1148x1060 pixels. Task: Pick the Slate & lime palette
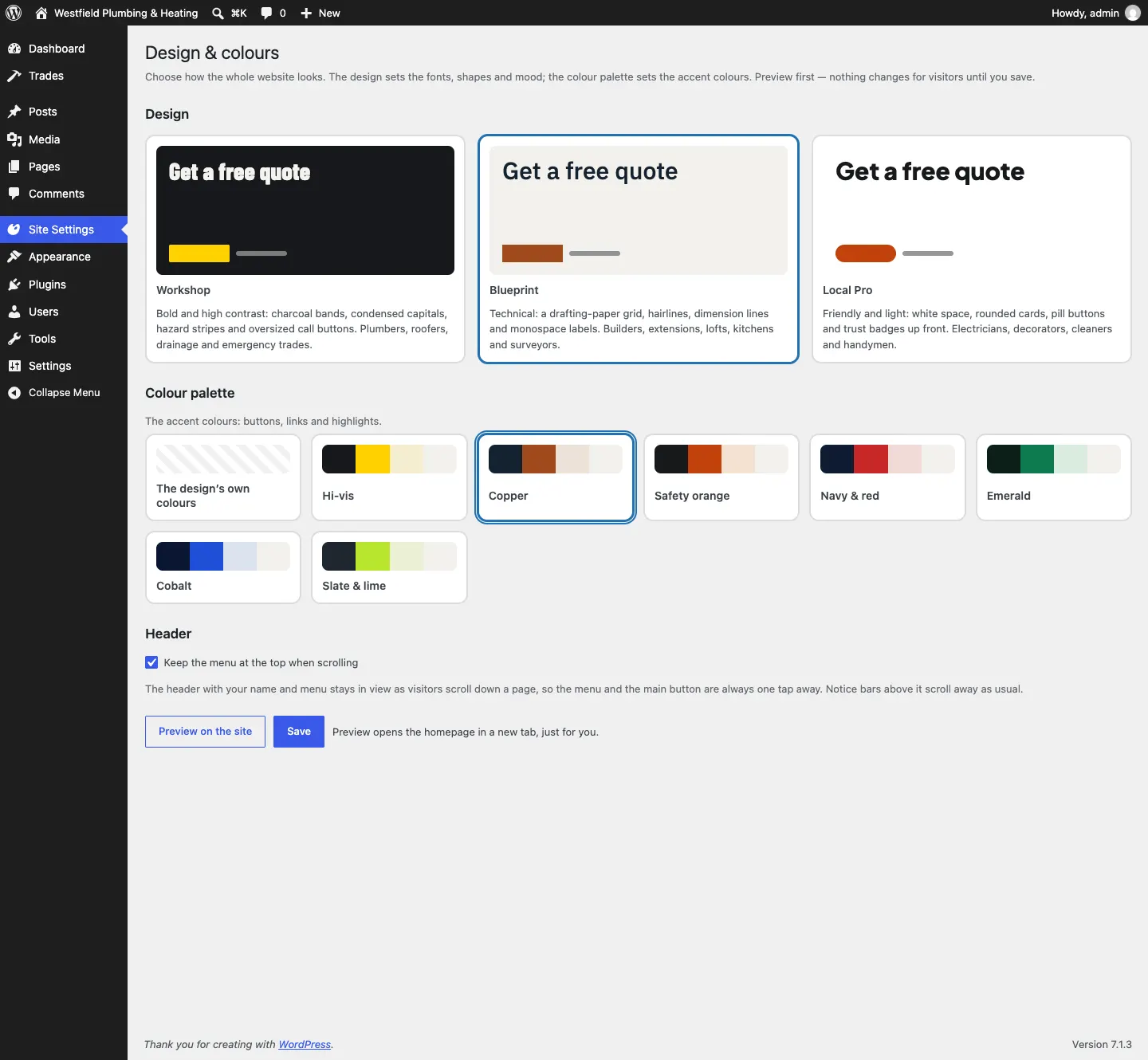(389, 567)
